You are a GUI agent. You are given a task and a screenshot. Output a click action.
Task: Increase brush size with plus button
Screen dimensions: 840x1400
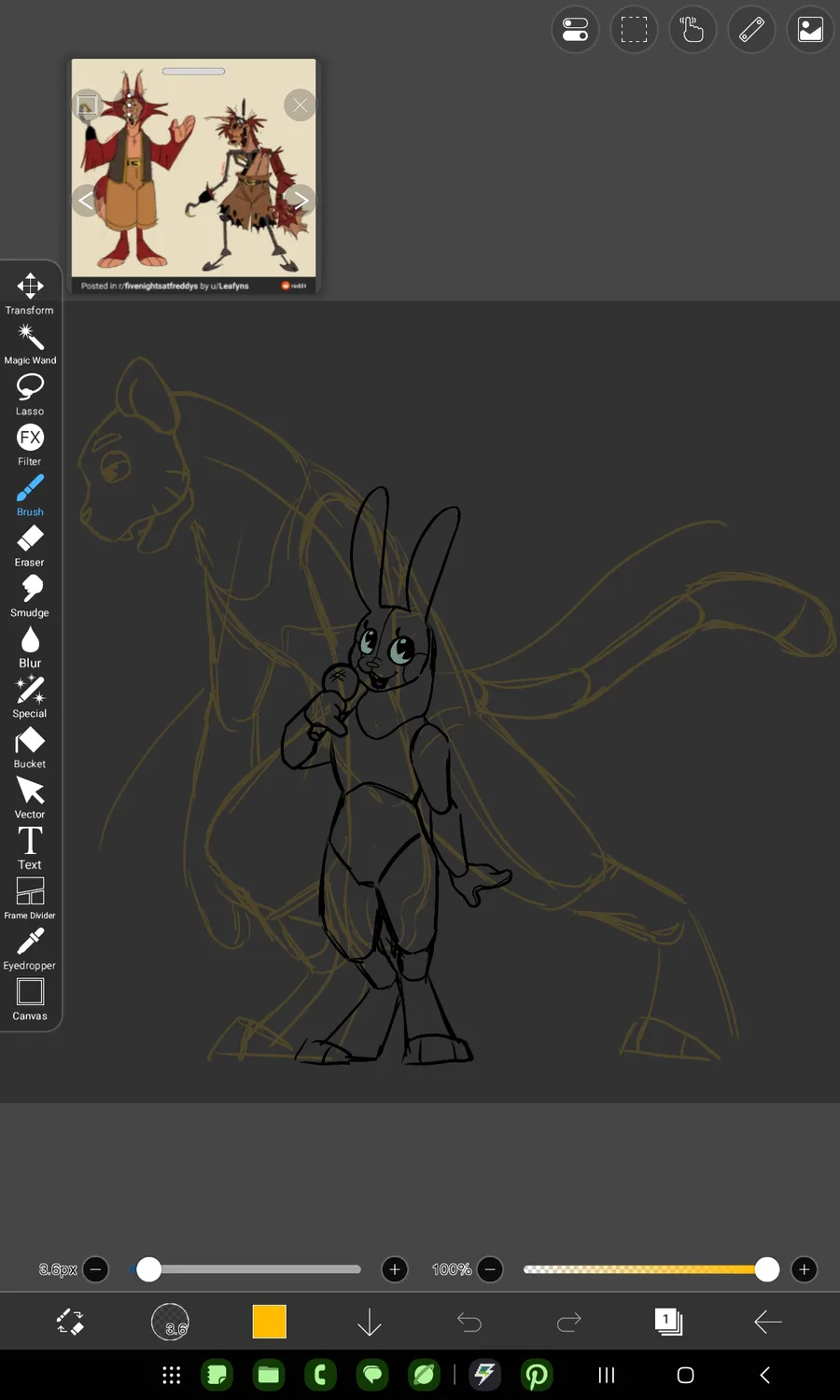click(395, 1269)
